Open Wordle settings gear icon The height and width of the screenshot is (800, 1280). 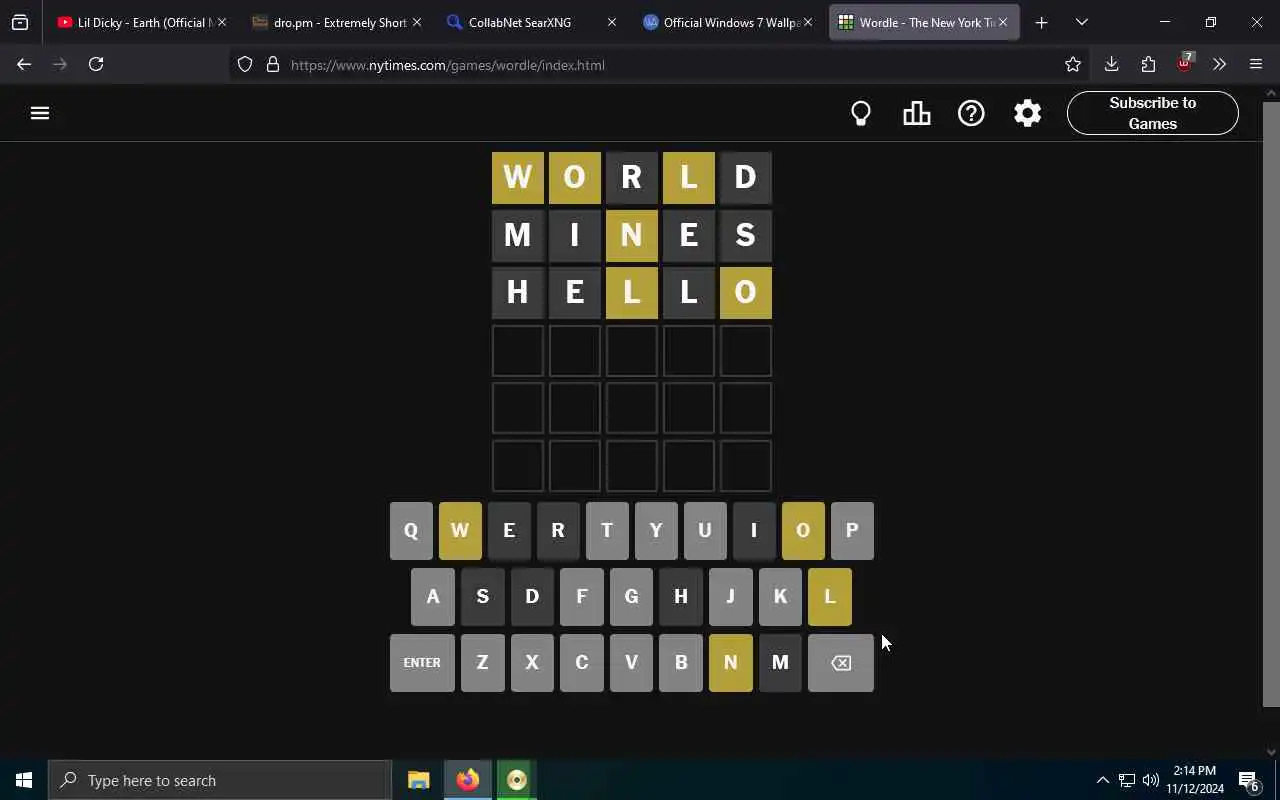[1027, 113]
